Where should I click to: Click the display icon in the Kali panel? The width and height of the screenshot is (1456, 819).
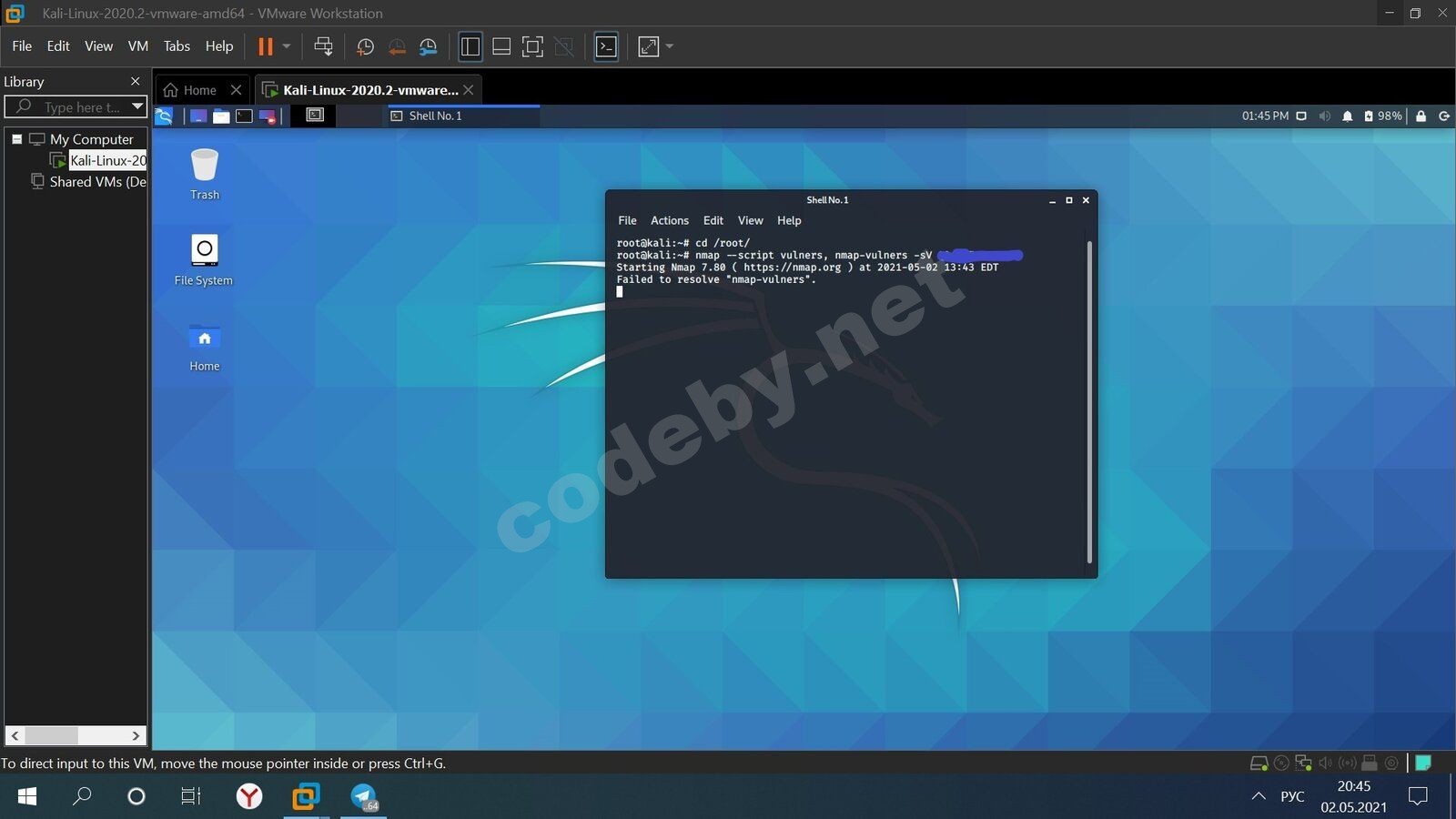point(1301,116)
